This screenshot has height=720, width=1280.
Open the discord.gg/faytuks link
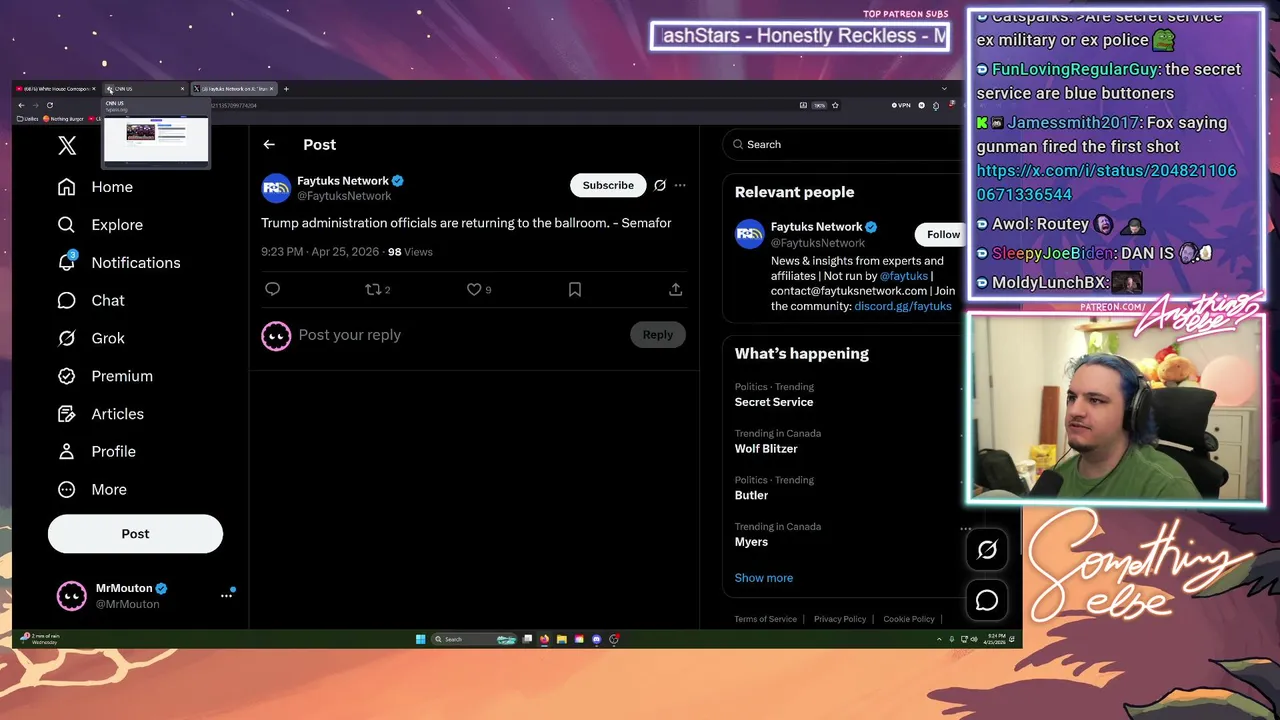(x=903, y=306)
